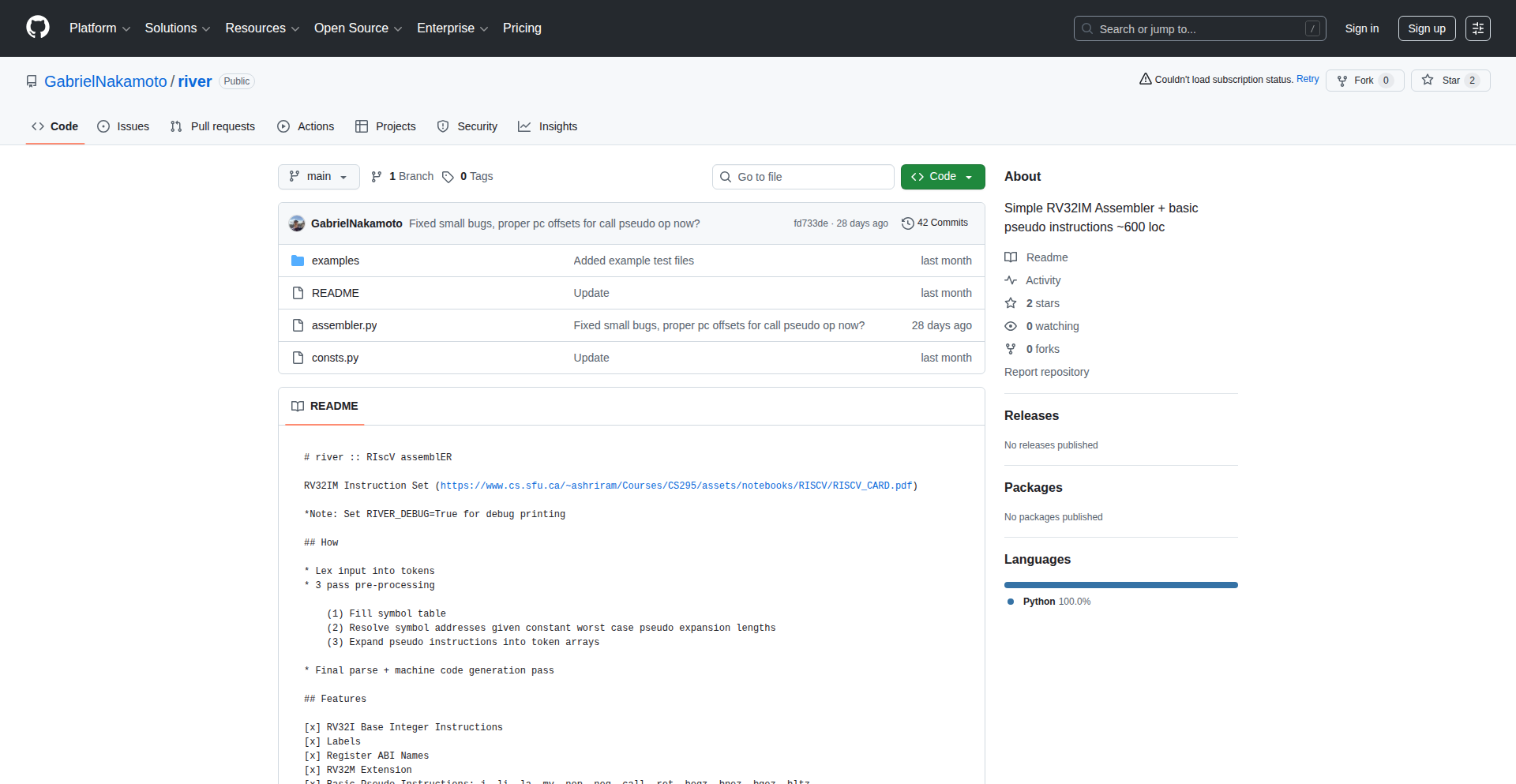This screenshot has width=1516, height=784.
Task: Click the Go to file field
Action: [803, 177]
